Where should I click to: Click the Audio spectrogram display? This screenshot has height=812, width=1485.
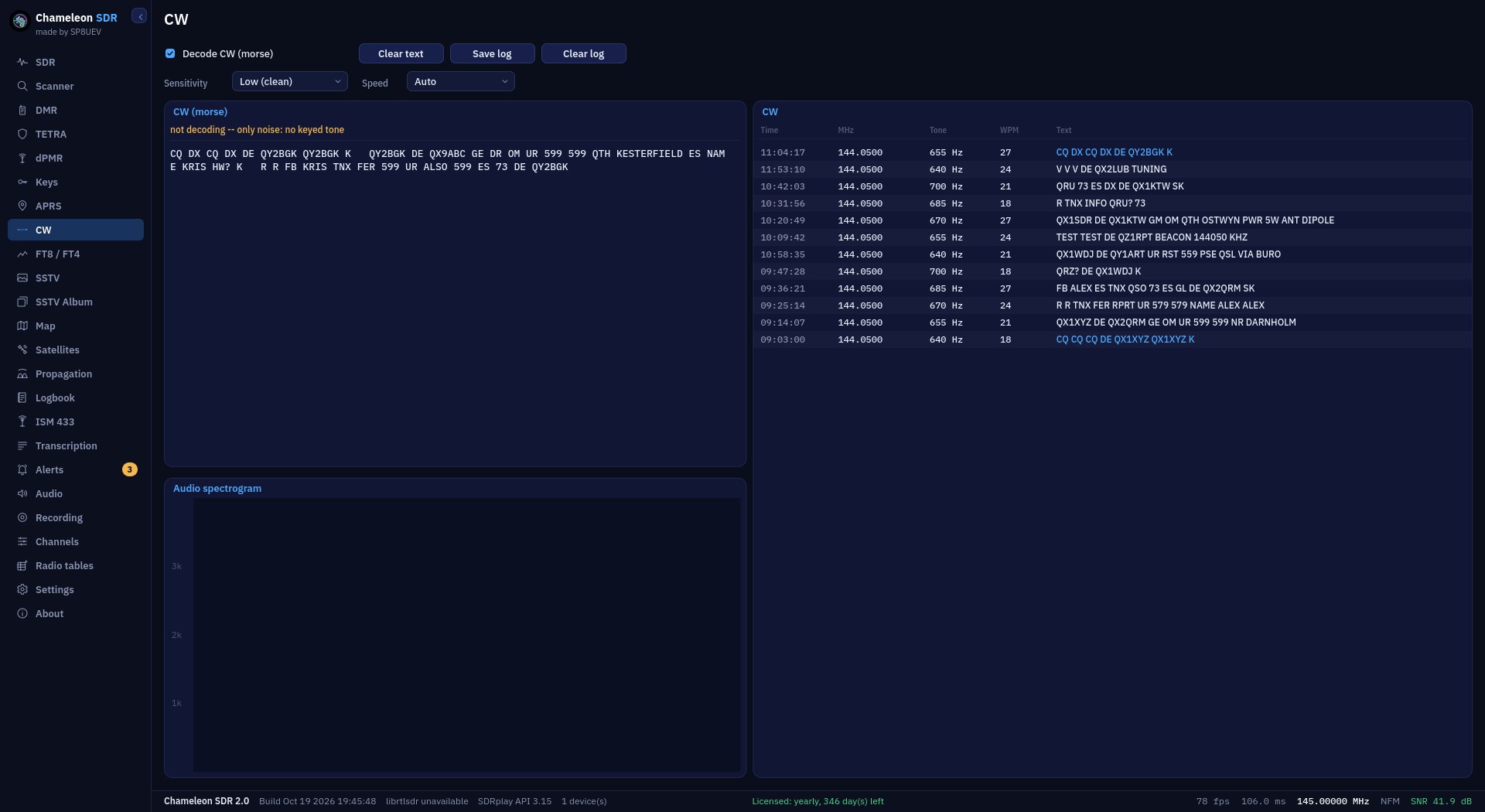click(x=466, y=634)
